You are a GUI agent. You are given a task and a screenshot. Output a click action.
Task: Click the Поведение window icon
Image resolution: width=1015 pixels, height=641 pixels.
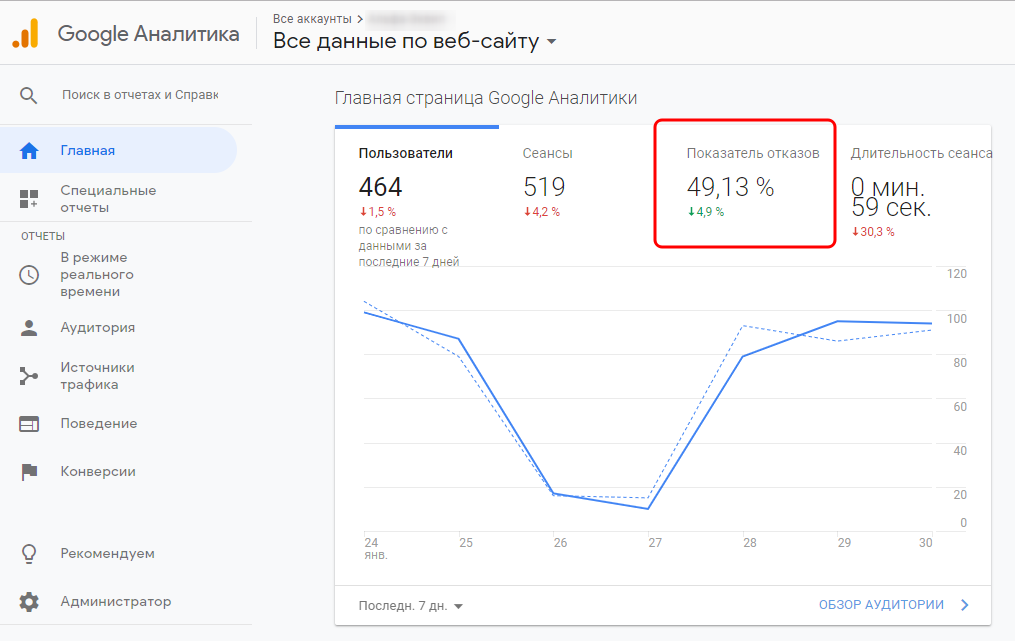point(29,424)
